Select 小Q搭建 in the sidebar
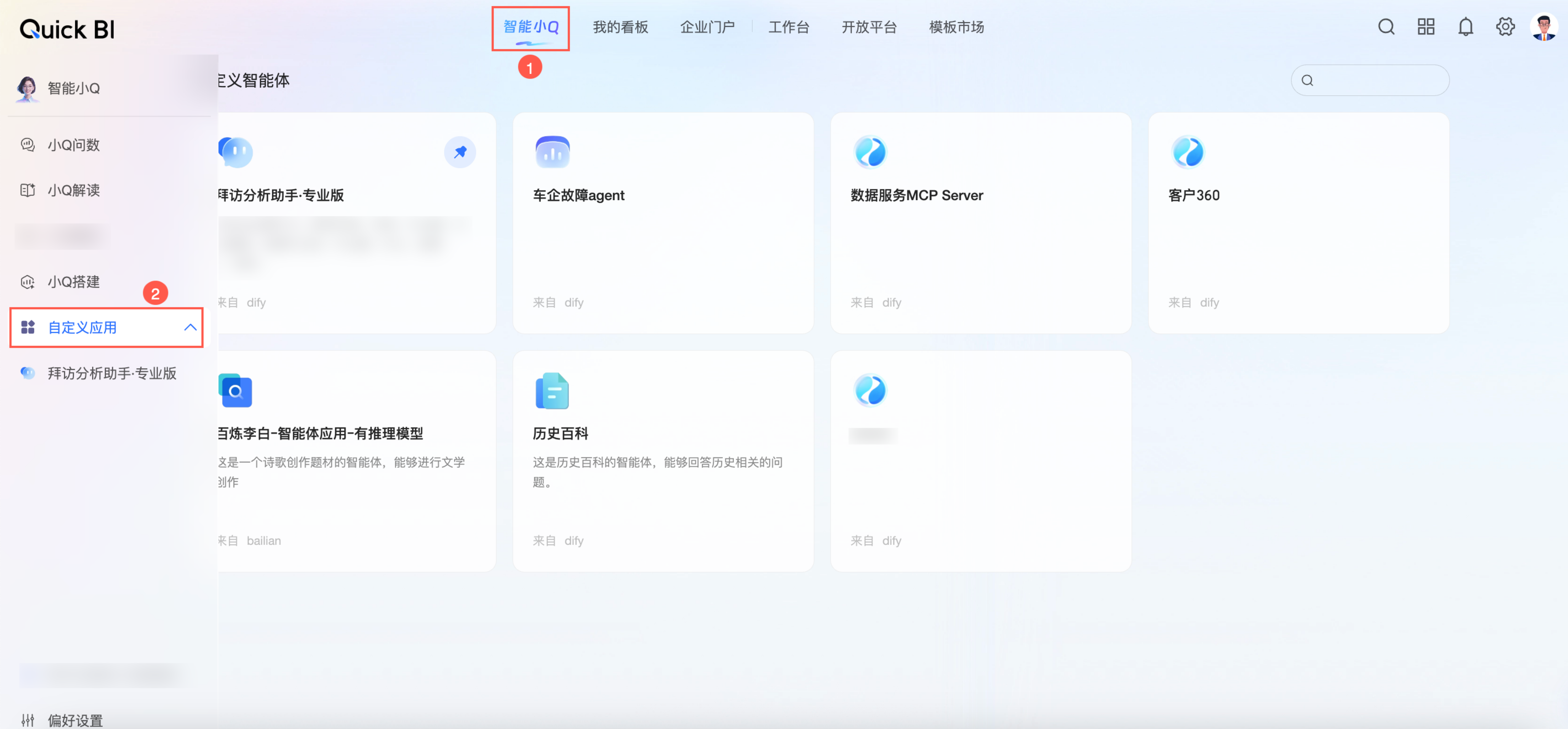 [74, 282]
